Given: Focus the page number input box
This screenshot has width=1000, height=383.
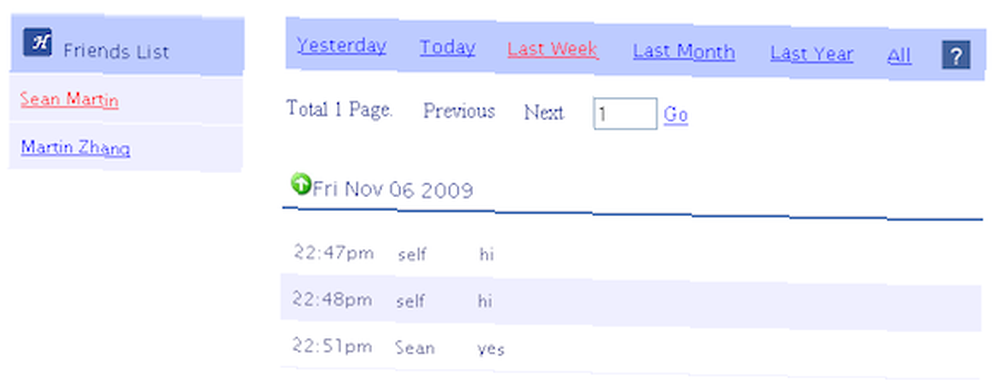Looking at the screenshot, I should click(x=625, y=113).
